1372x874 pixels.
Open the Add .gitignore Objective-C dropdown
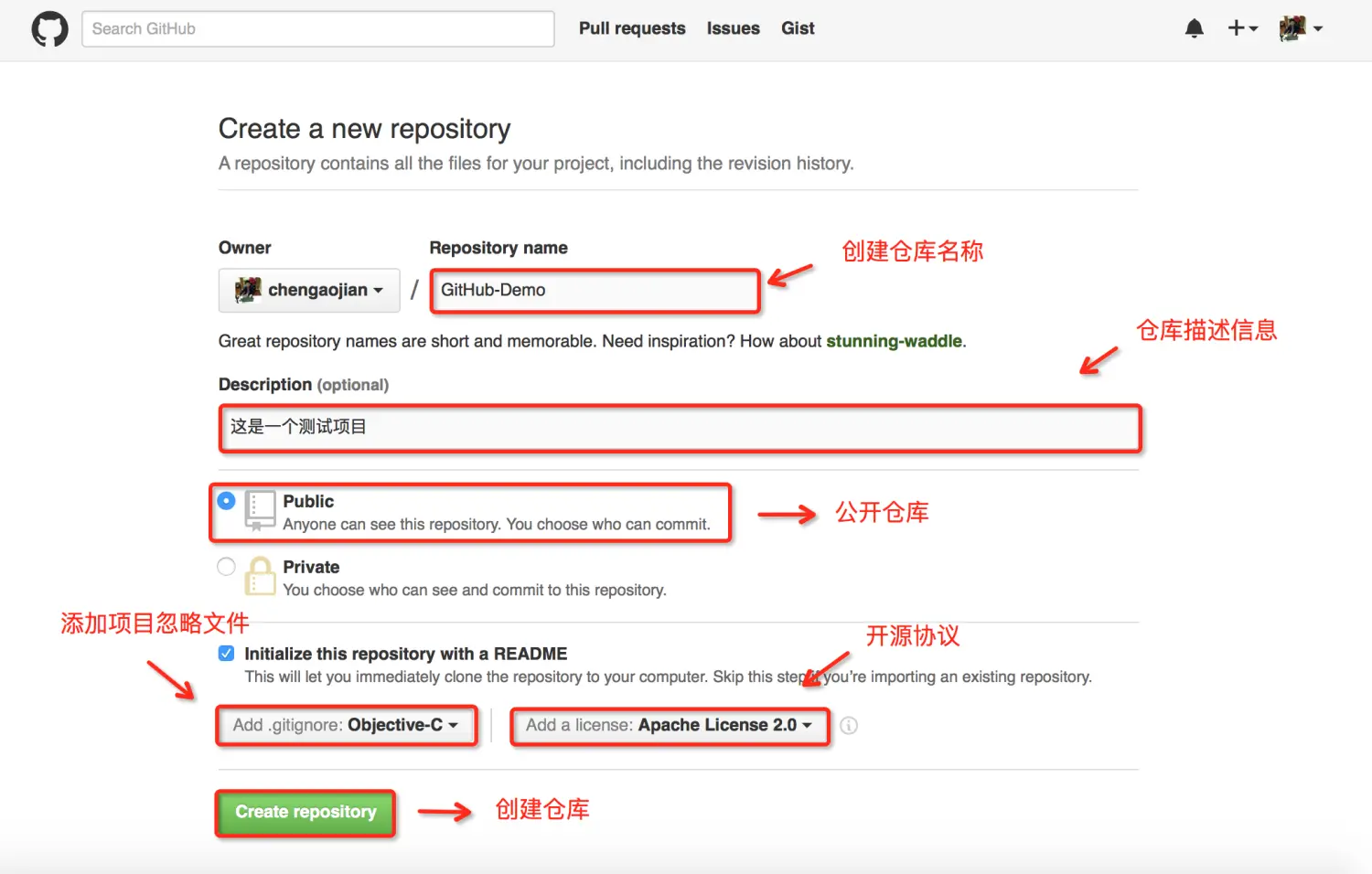pyautogui.click(x=346, y=725)
